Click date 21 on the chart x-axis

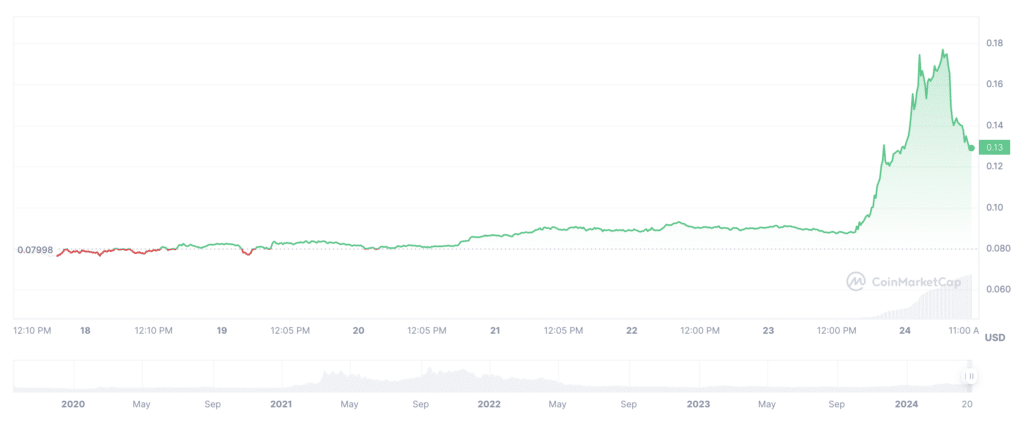pos(495,329)
